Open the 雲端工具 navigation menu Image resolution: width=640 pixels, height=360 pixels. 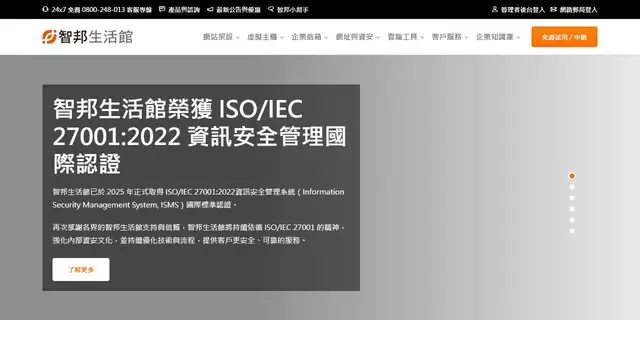[x=406, y=37]
